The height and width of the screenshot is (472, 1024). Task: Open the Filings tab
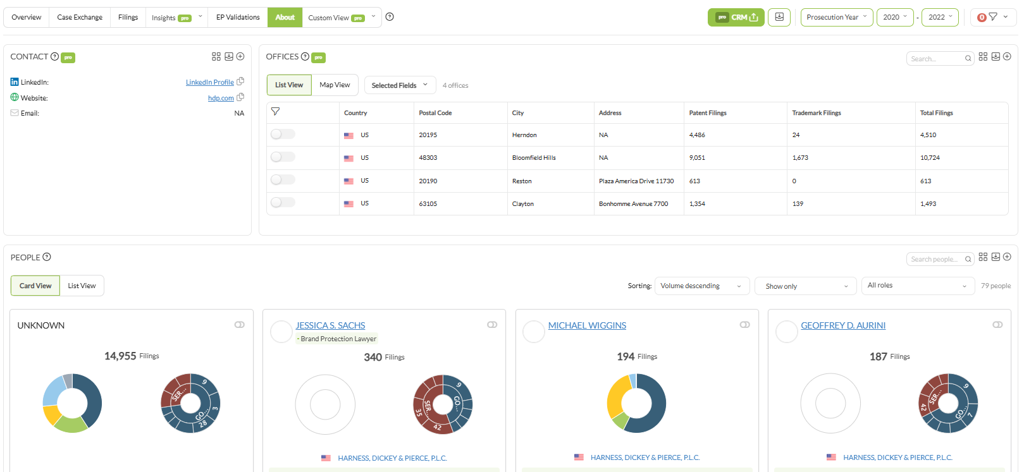pos(128,17)
